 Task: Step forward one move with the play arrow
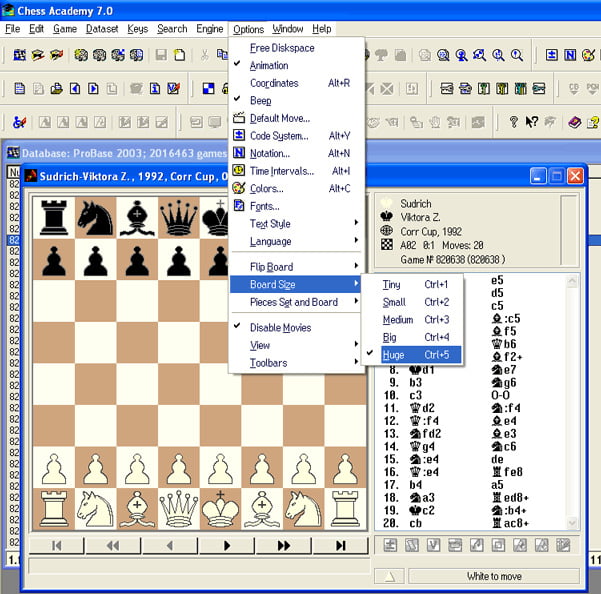point(227,545)
